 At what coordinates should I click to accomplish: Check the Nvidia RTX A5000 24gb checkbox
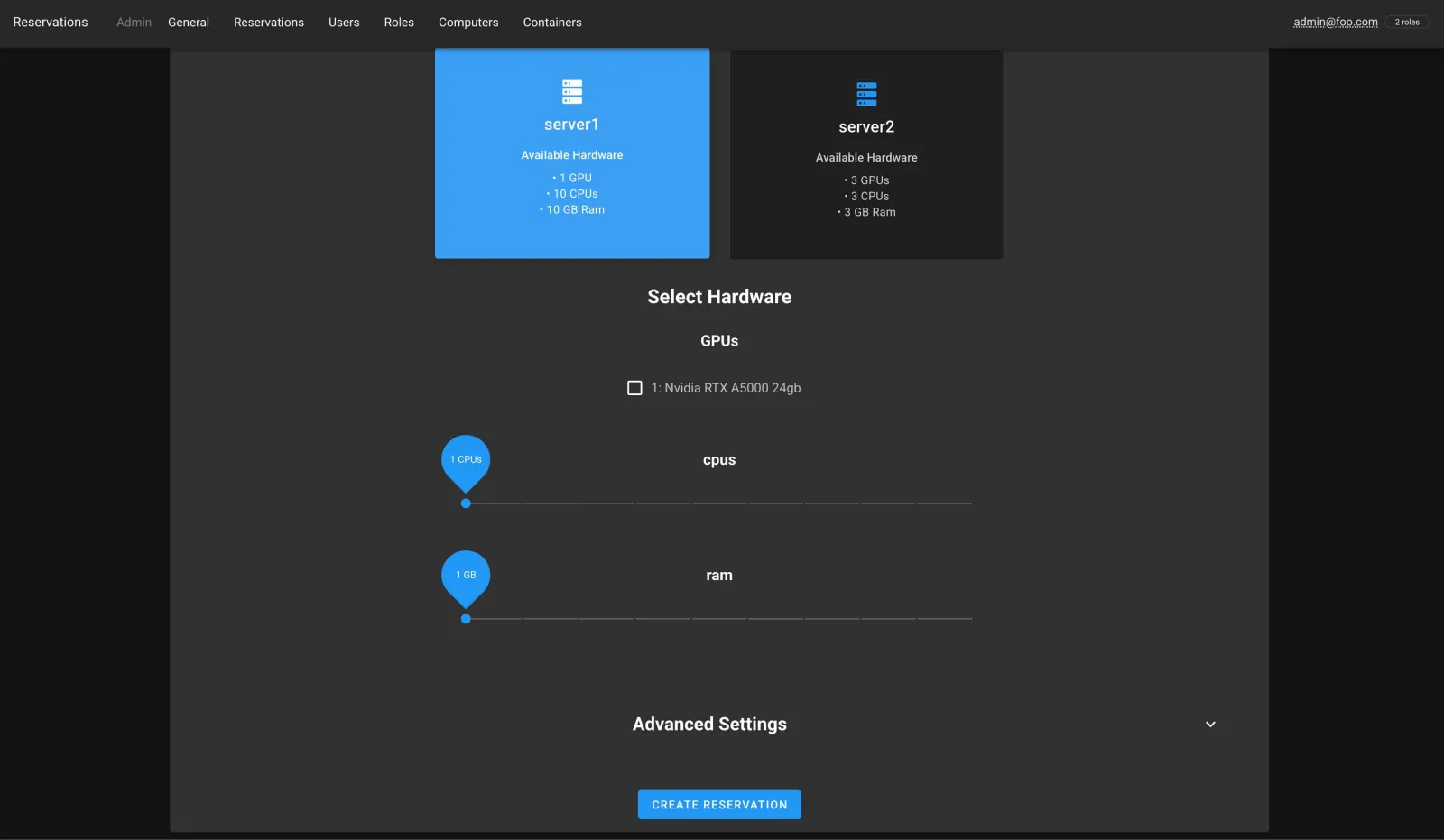coord(634,388)
